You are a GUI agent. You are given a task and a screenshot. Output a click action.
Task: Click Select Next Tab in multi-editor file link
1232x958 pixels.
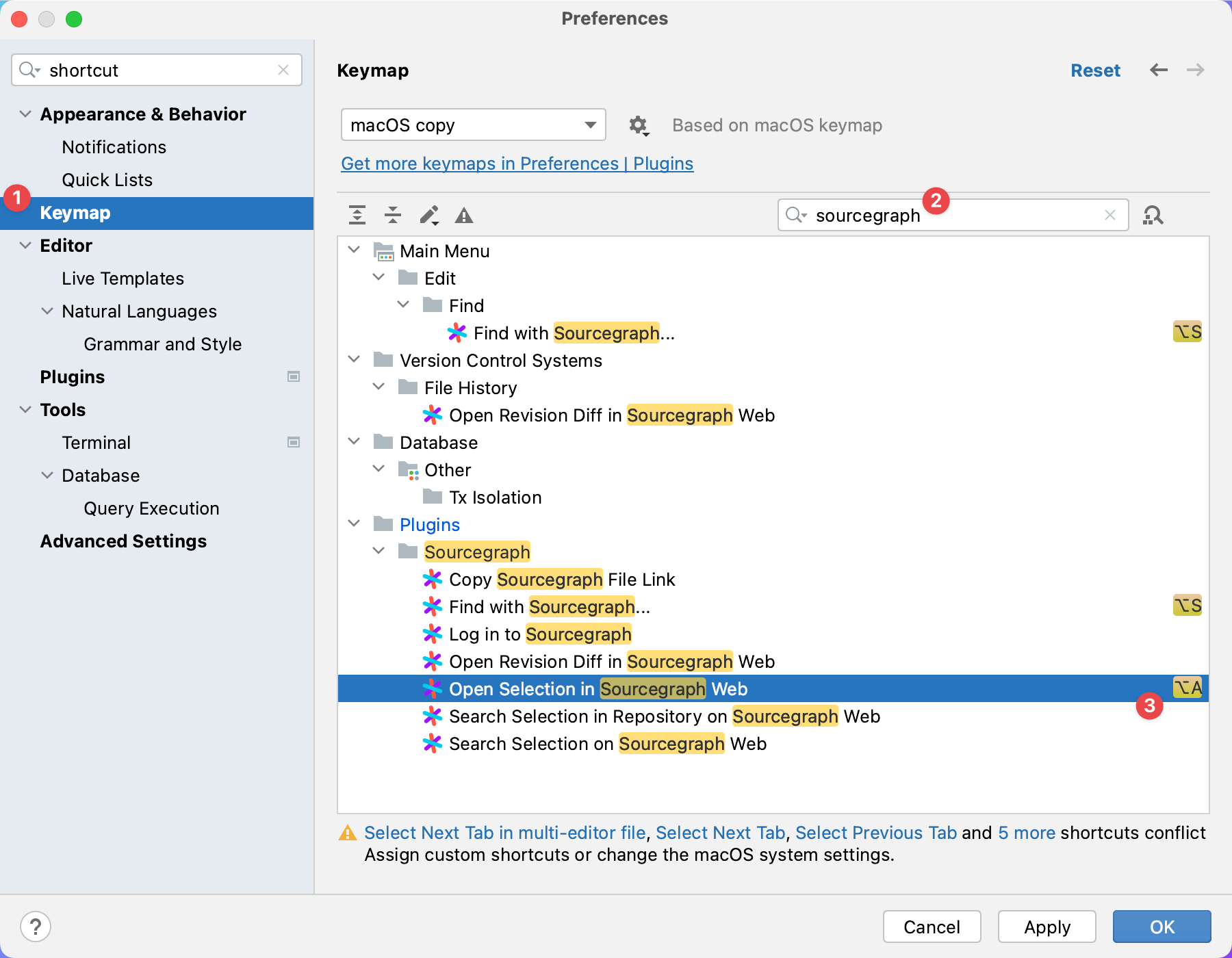click(x=504, y=833)
